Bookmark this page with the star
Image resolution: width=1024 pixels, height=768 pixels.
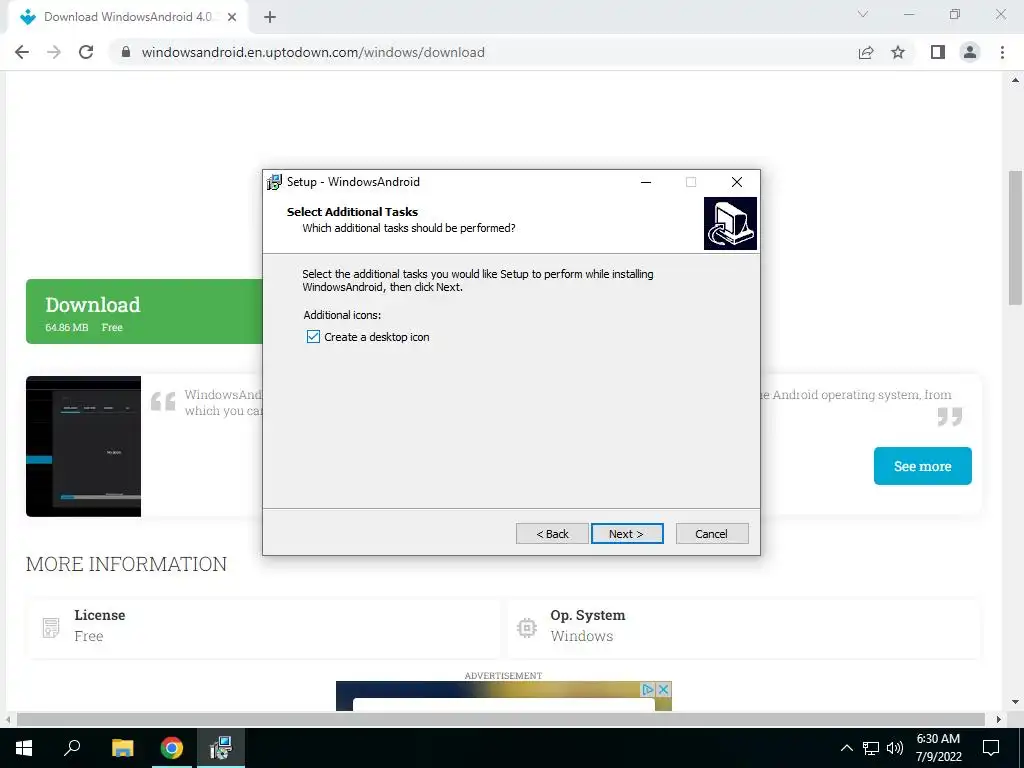pos(898,52)
